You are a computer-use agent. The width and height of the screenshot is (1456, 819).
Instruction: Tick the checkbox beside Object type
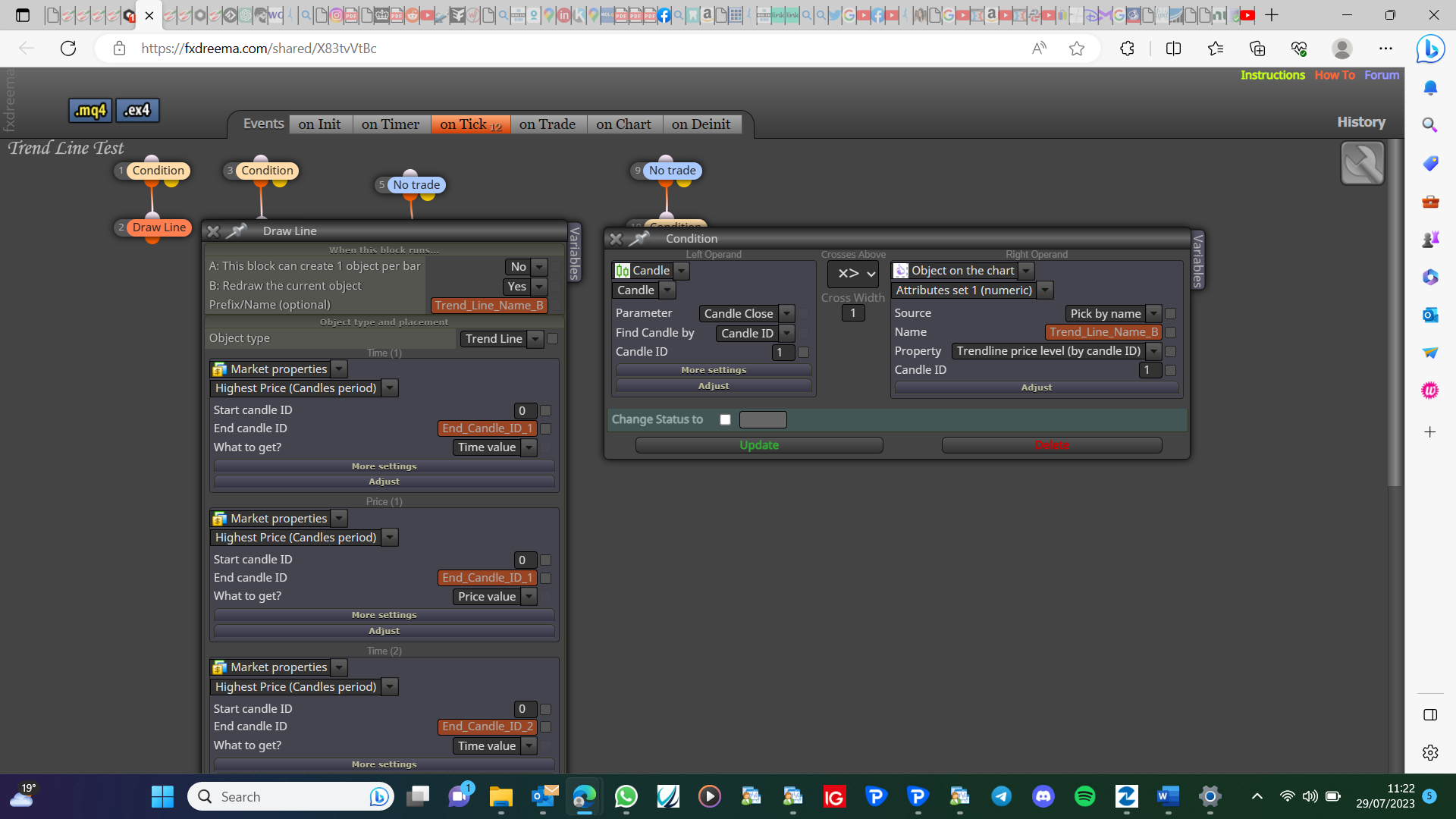tap(553, 339)
